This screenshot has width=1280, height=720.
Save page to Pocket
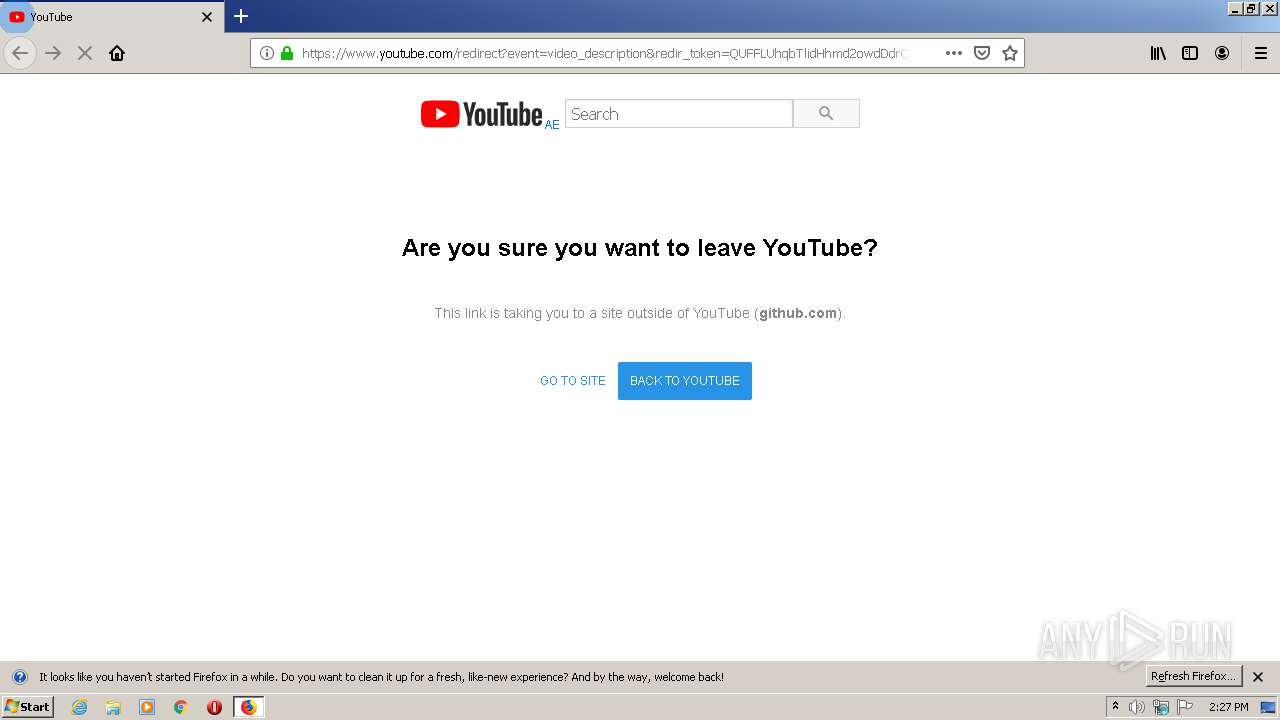pos(982,53)
